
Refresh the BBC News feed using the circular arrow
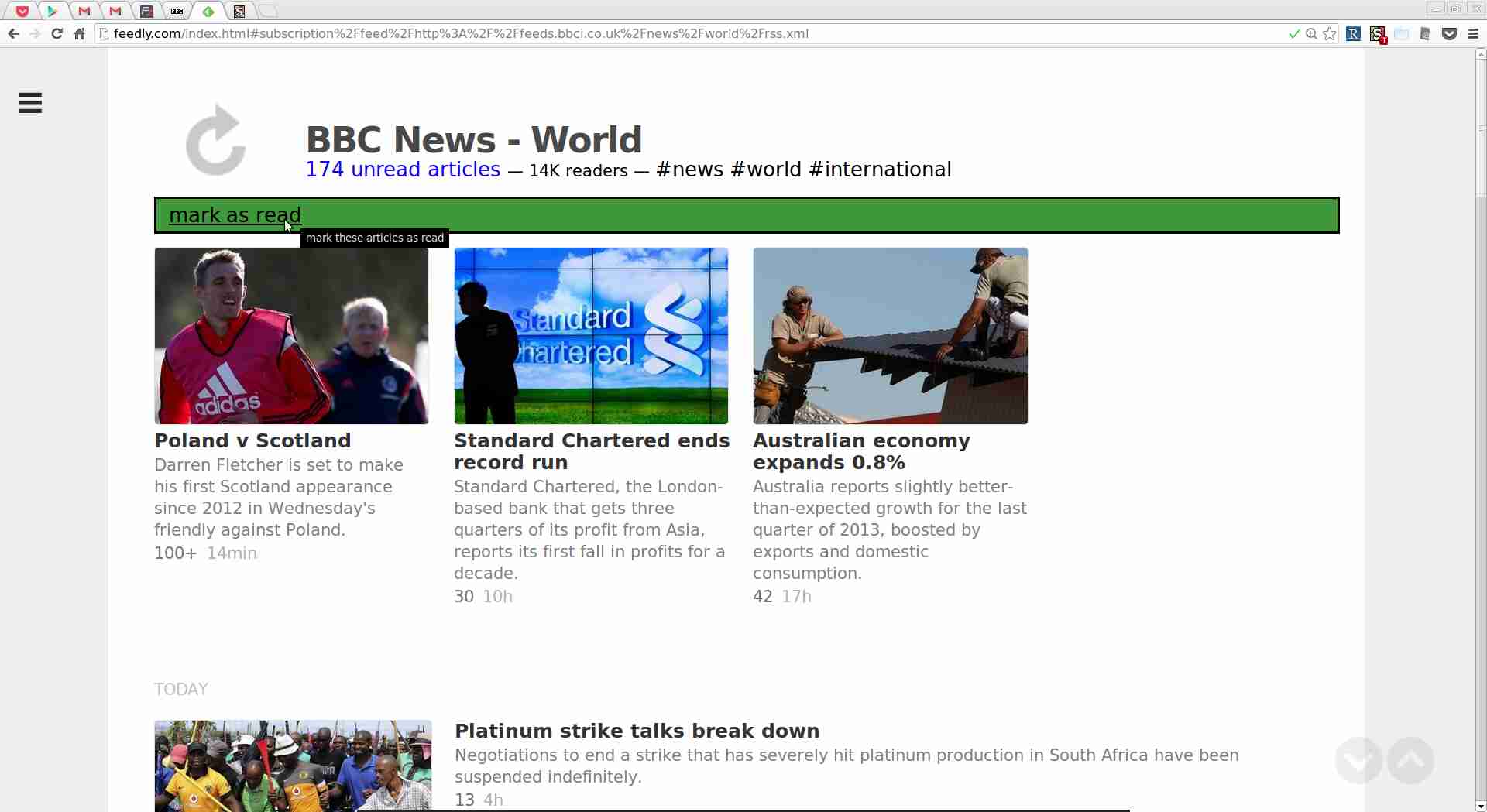[216, 140]
